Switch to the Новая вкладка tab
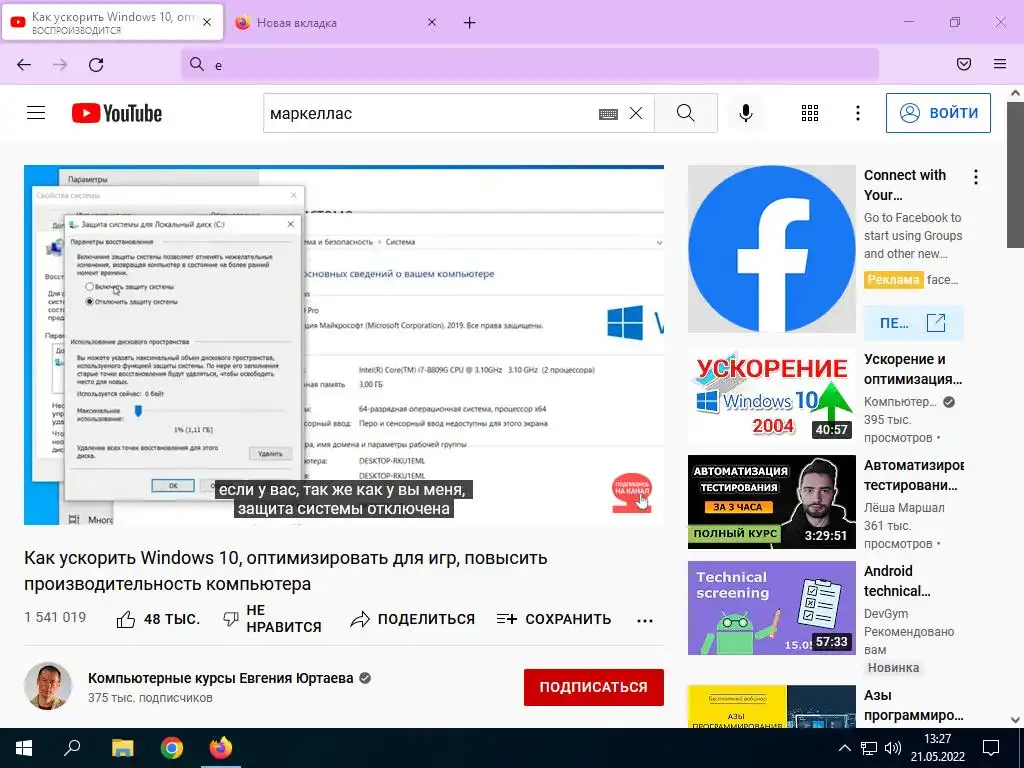 336,23
